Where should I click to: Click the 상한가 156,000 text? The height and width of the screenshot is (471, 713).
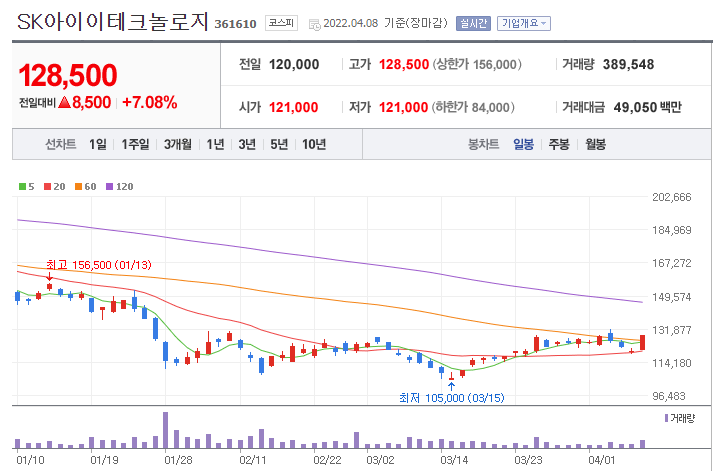pyautogui.click(x=477, y=65)
